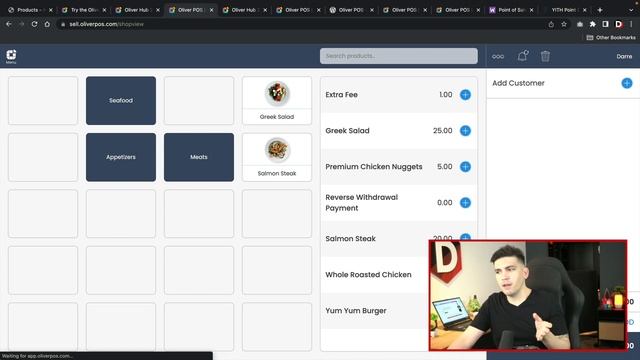This screenshot has height=360, width=640.
Task: Open Other Bookmarks folder
Action: (611, 38)
